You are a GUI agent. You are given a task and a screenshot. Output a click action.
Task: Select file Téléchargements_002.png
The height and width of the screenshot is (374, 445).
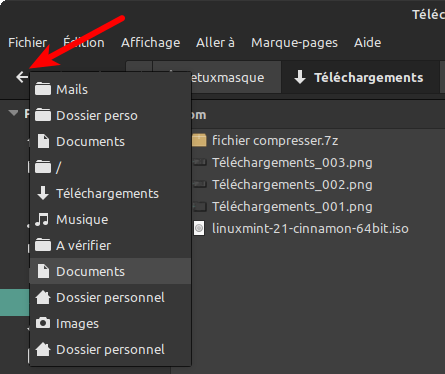pos(292,185)
